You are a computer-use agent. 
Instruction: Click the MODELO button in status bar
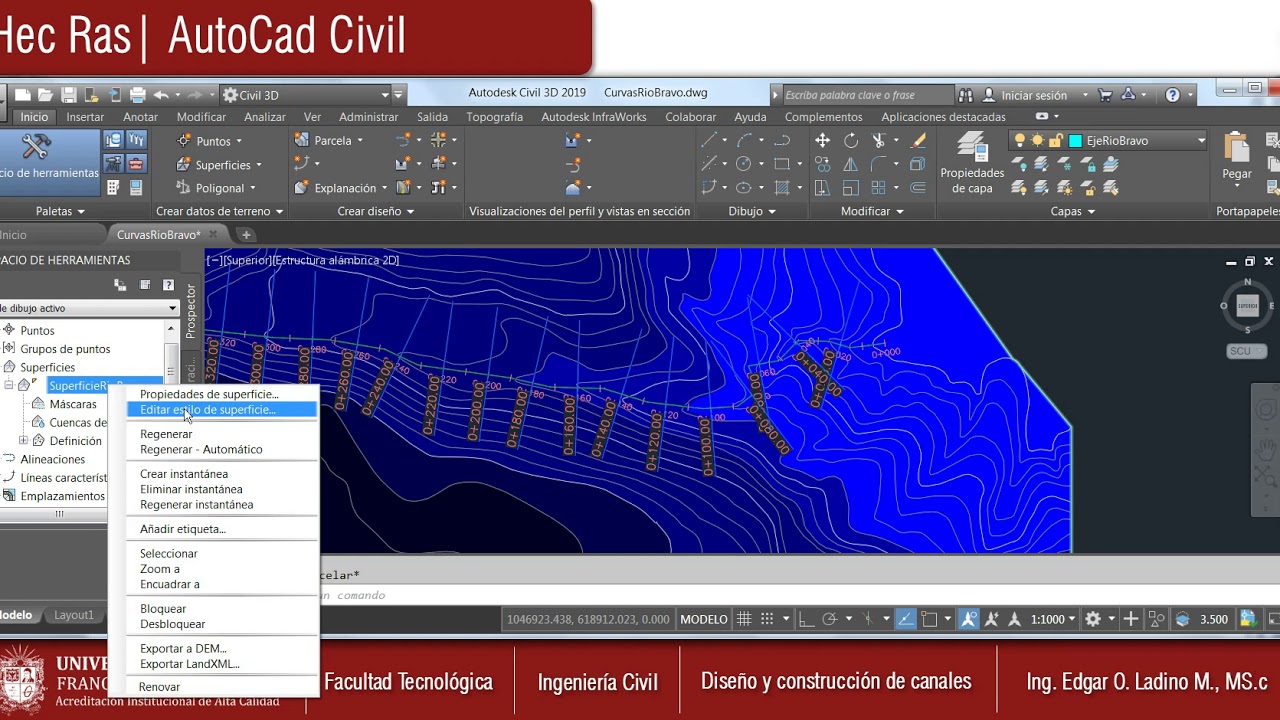coord(704,619)
